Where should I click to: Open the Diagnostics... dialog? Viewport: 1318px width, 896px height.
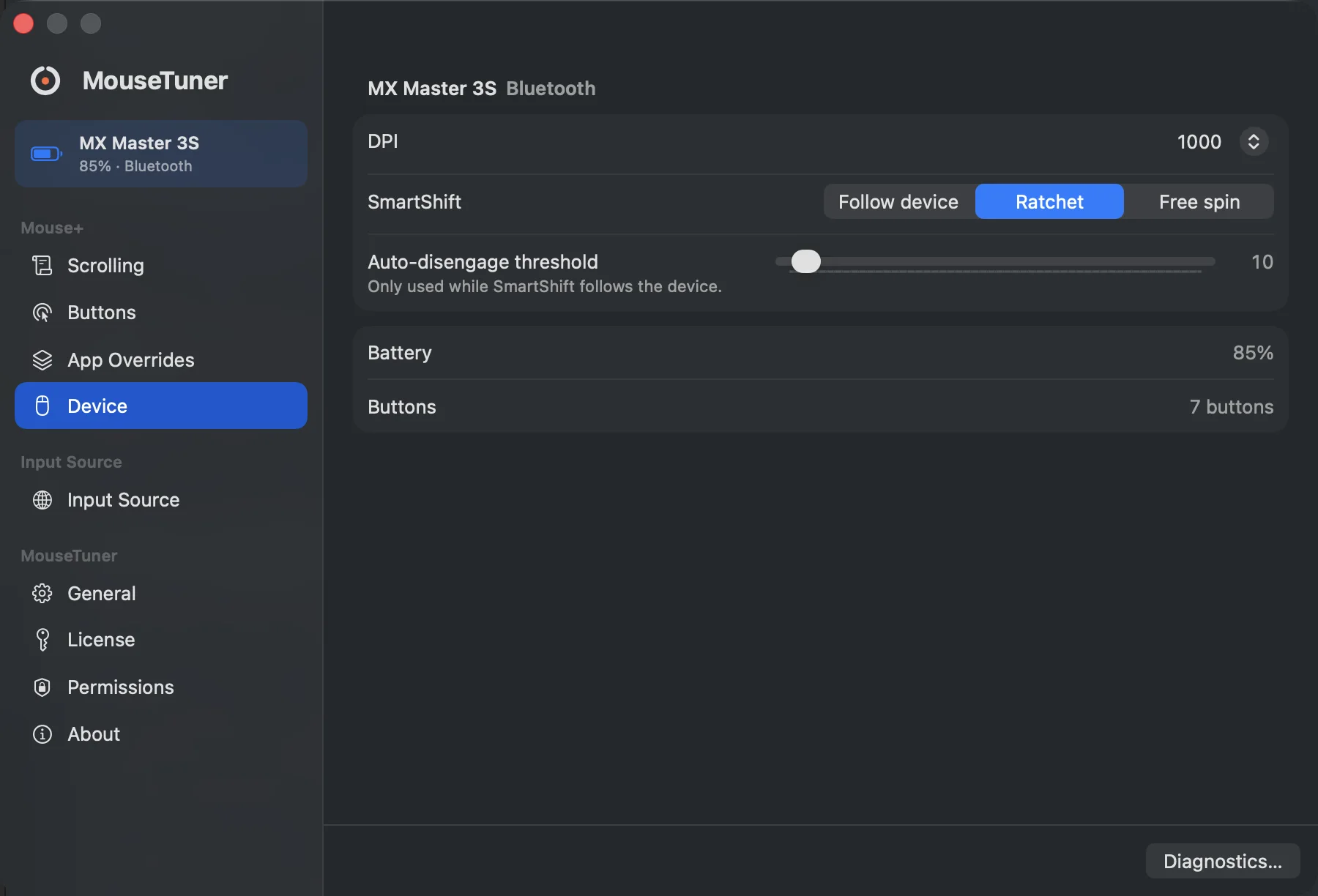click(x=1223, y=861)
